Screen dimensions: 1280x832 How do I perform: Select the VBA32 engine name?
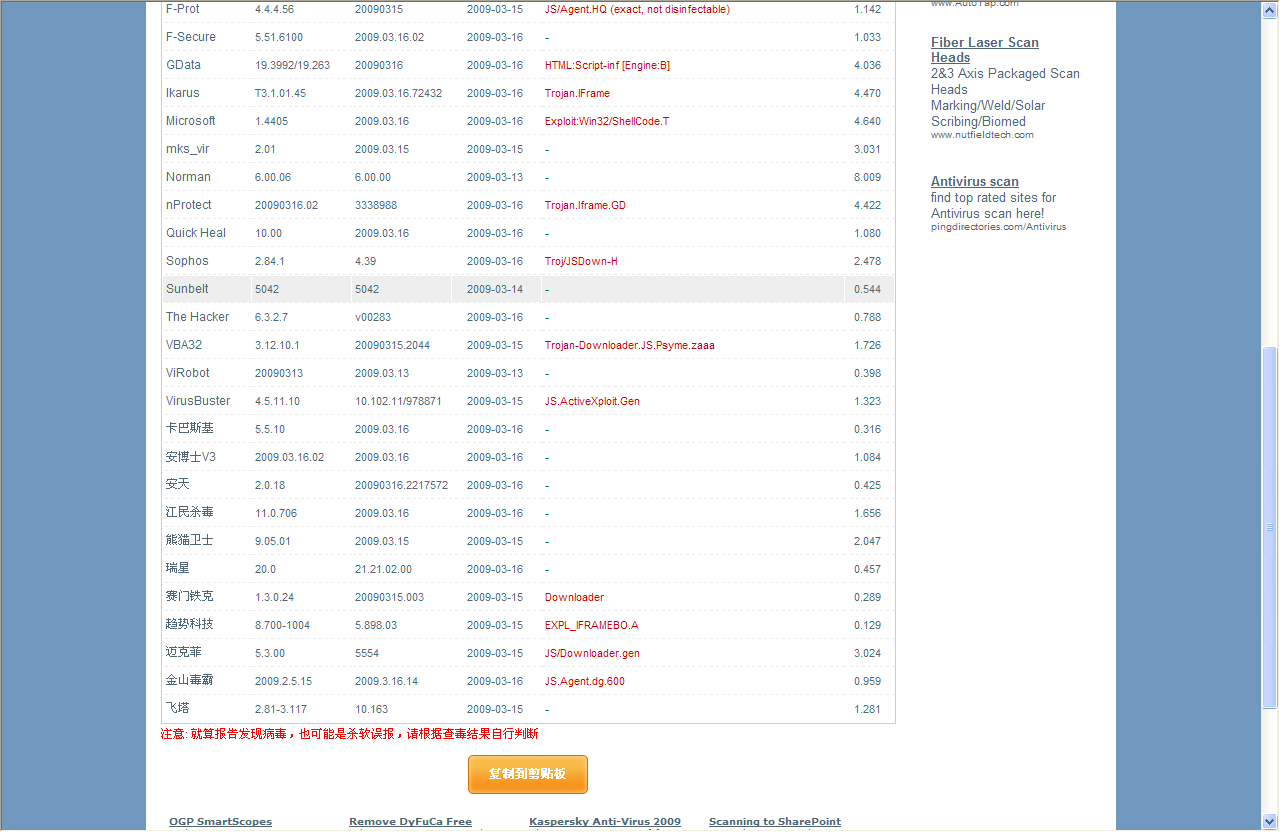click(184, 345)
